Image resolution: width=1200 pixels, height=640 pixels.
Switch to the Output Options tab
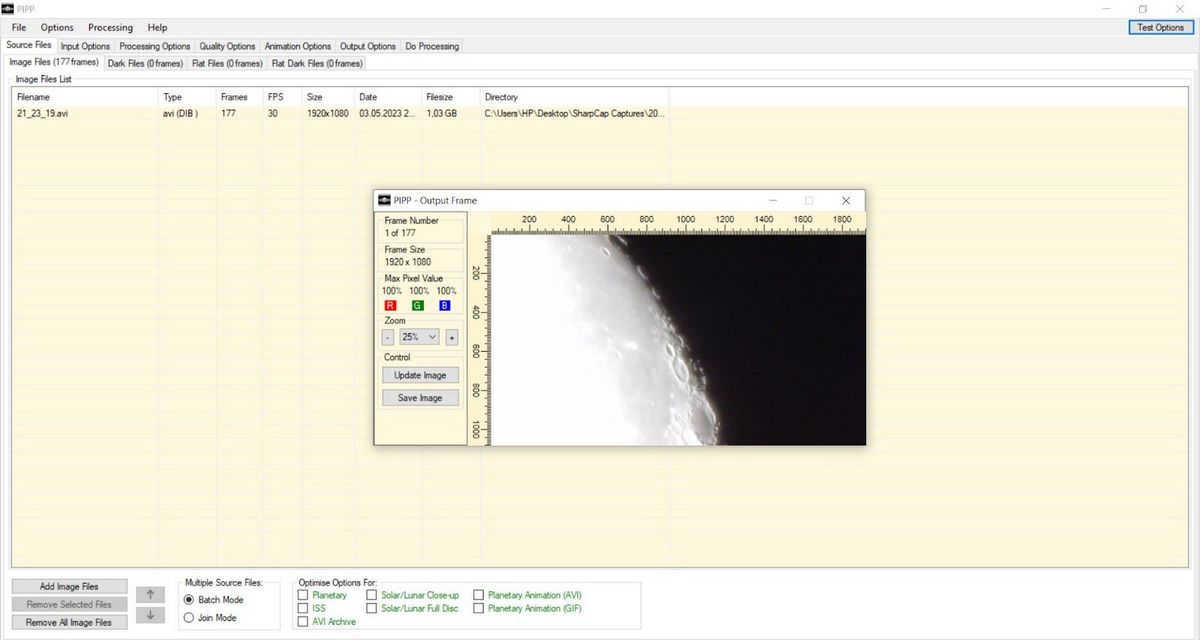pyautogui.click(x=368, y=46)
